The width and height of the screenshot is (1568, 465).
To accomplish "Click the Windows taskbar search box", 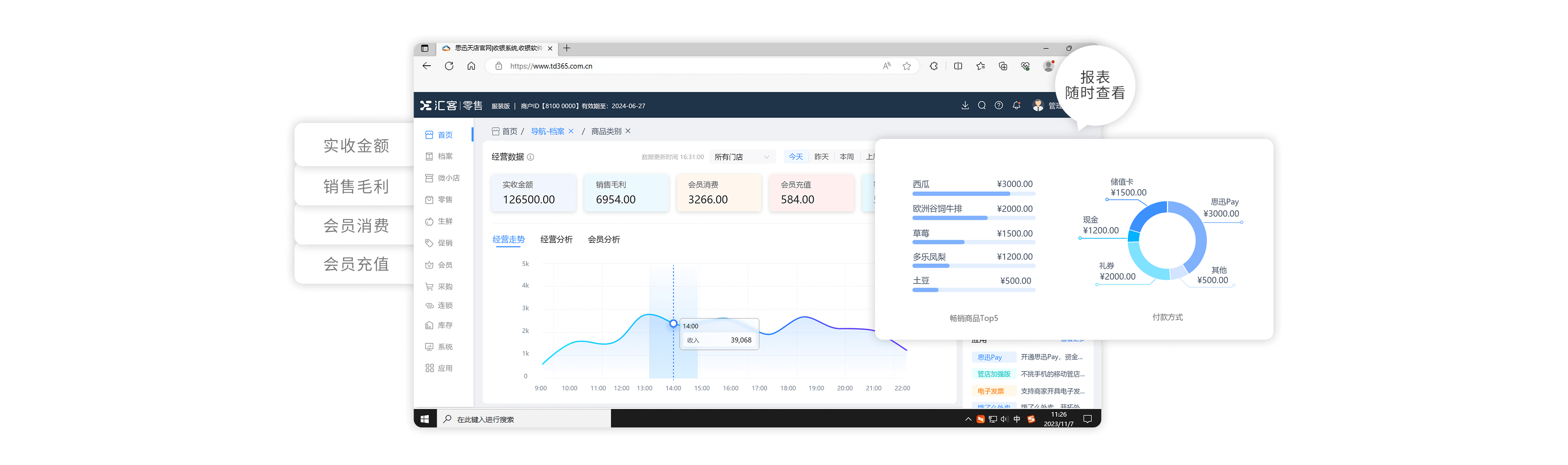I will click(523, 419).
